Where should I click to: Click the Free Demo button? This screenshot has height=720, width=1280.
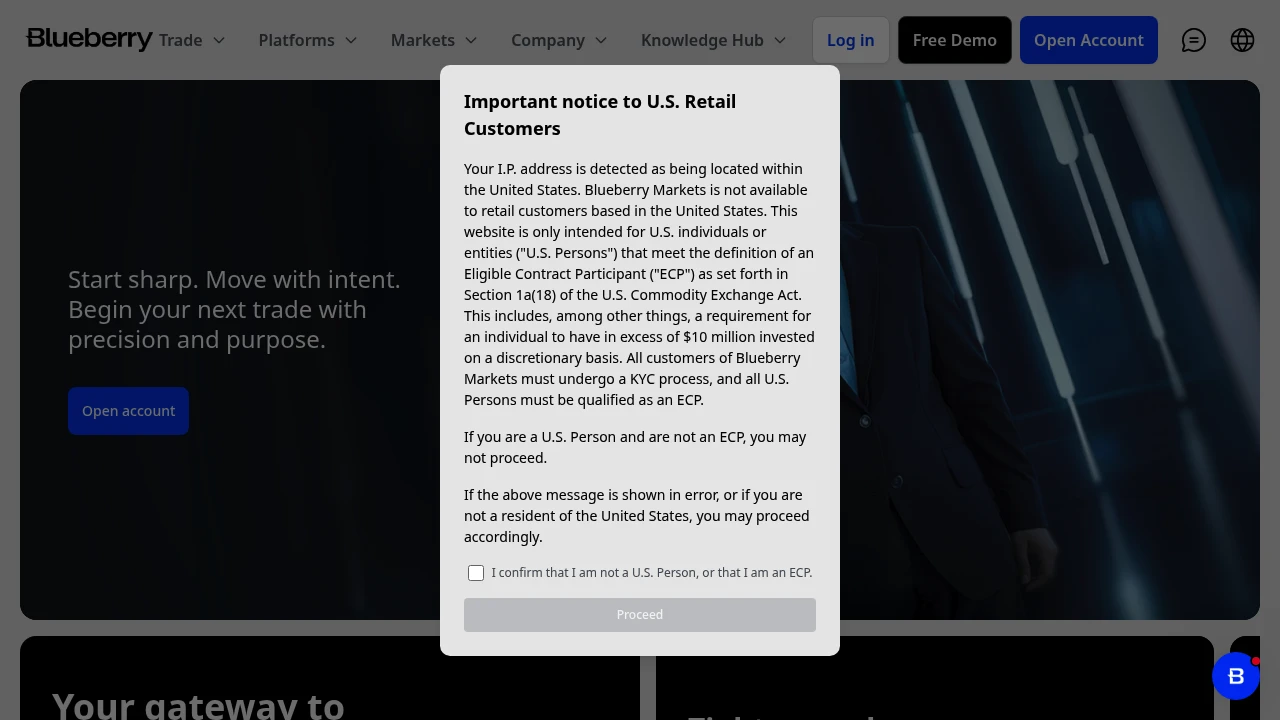tap(955, 40)
